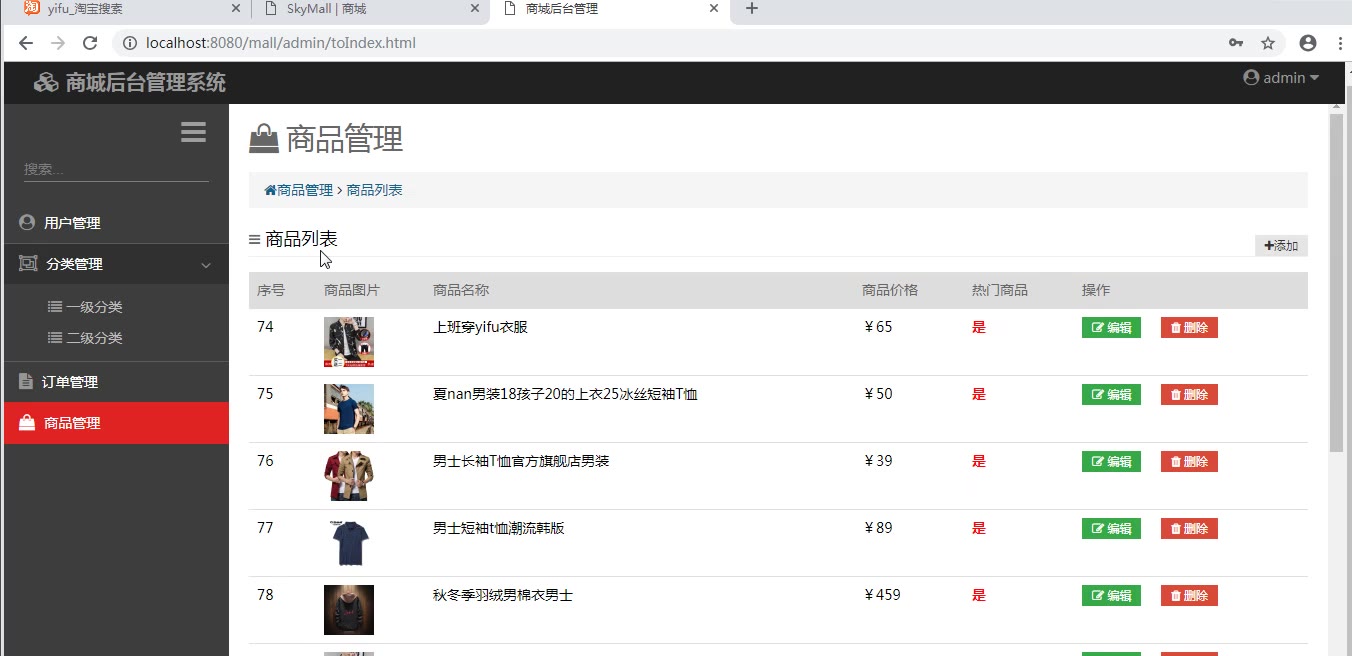This screenshot has width=1352, height=656.
Task: Click the page vertical scrollbar thumb
Action: [1336, 283]
